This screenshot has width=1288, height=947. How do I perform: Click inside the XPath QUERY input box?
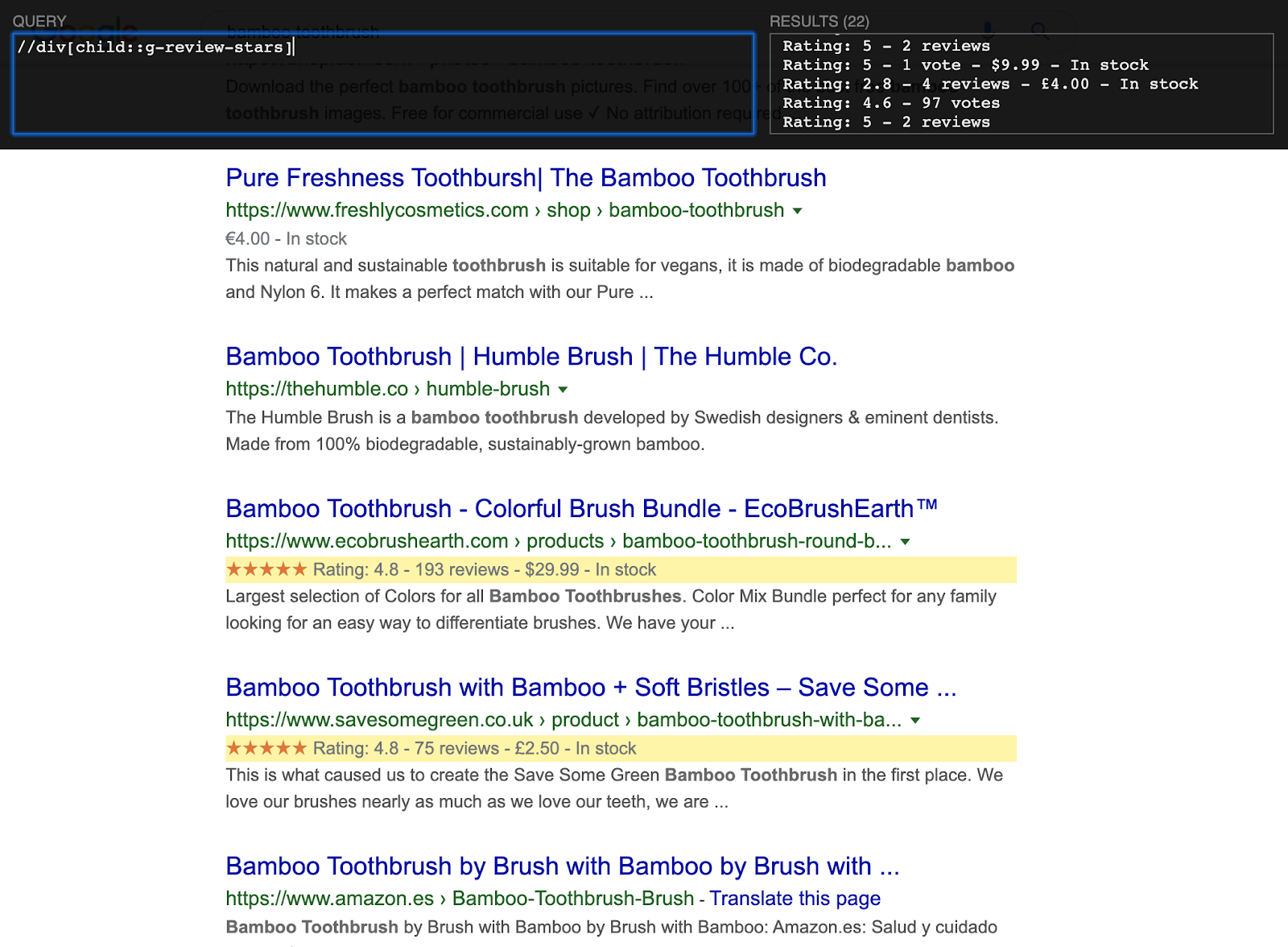(383, 84)
